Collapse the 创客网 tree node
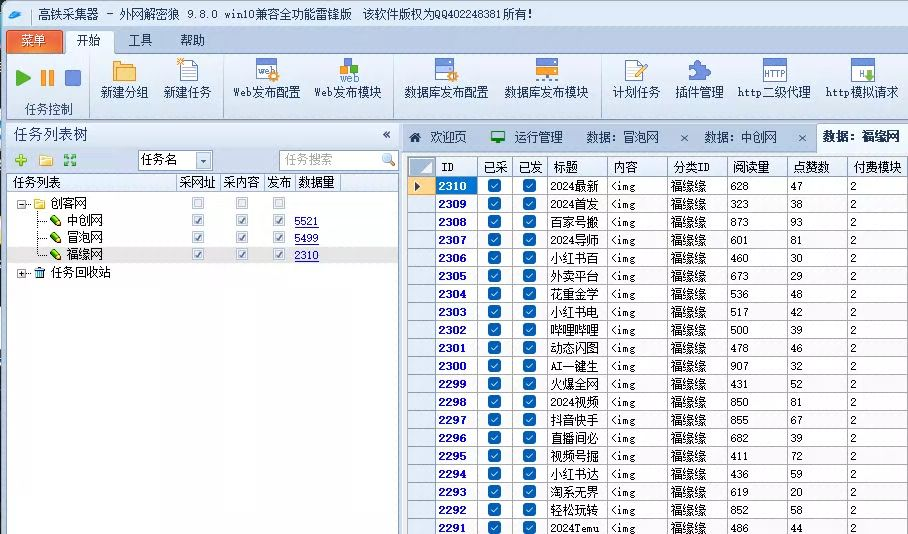Screen dimensions: 908x534 [21, 204]
